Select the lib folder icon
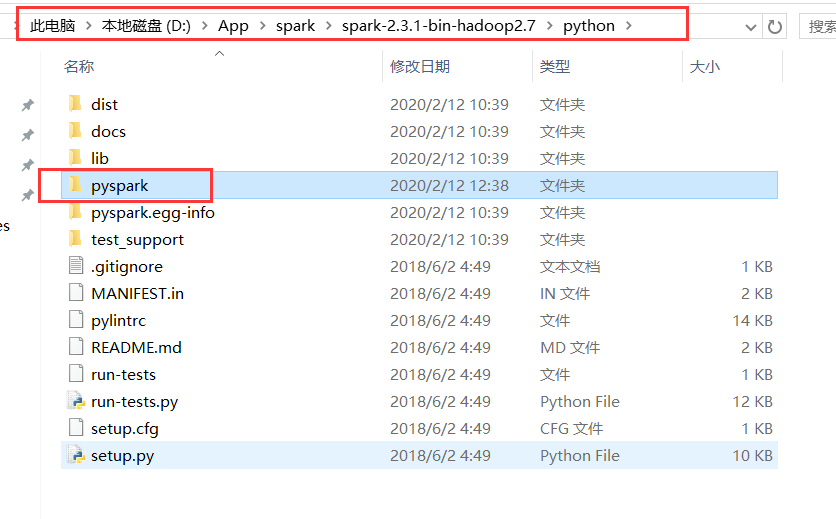Screen dimensions: 836x519 click(x=76, y=158)
